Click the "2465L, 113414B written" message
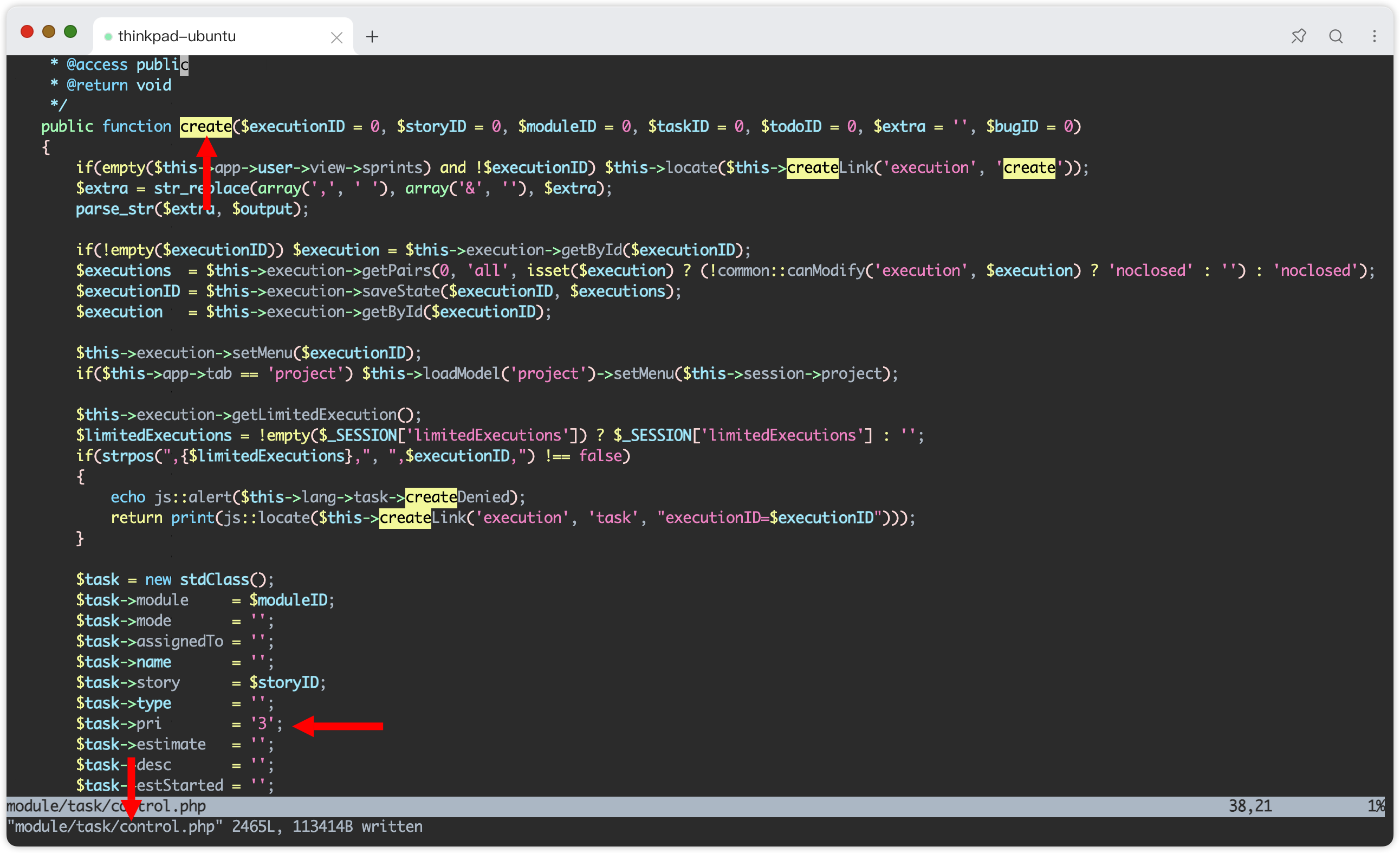Viewport: 1400px width, 853px height. [327, 826]
